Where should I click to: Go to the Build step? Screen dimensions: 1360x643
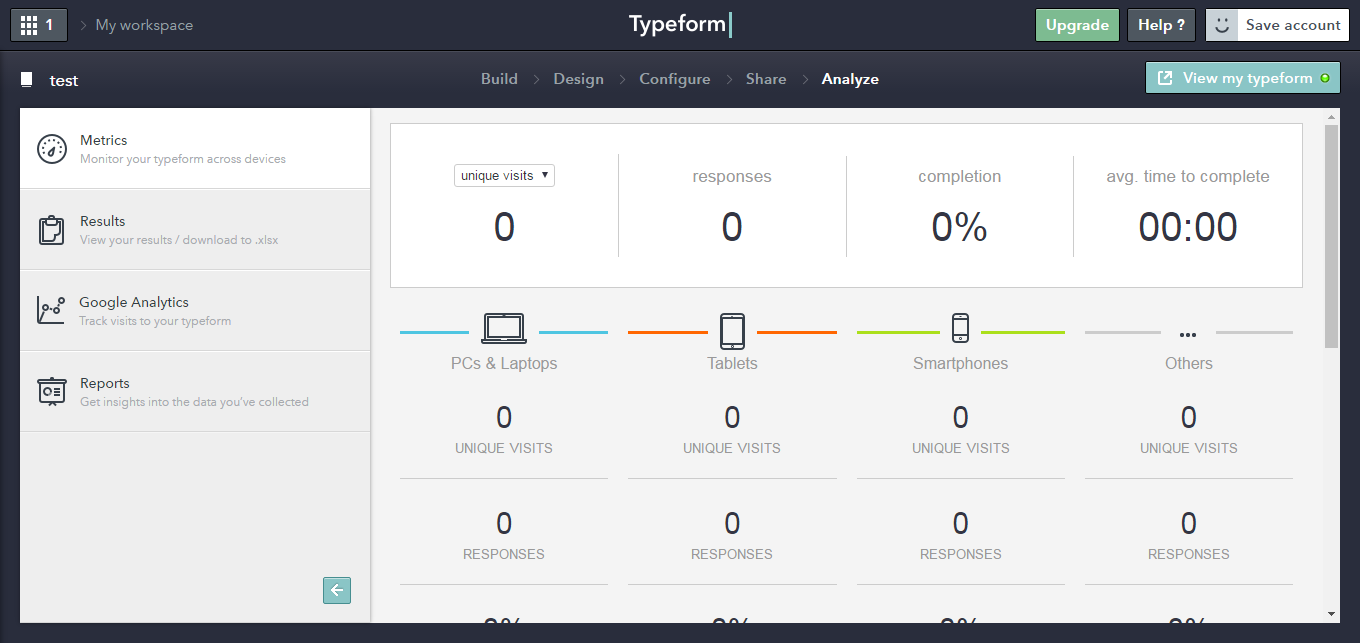point(499,79)
